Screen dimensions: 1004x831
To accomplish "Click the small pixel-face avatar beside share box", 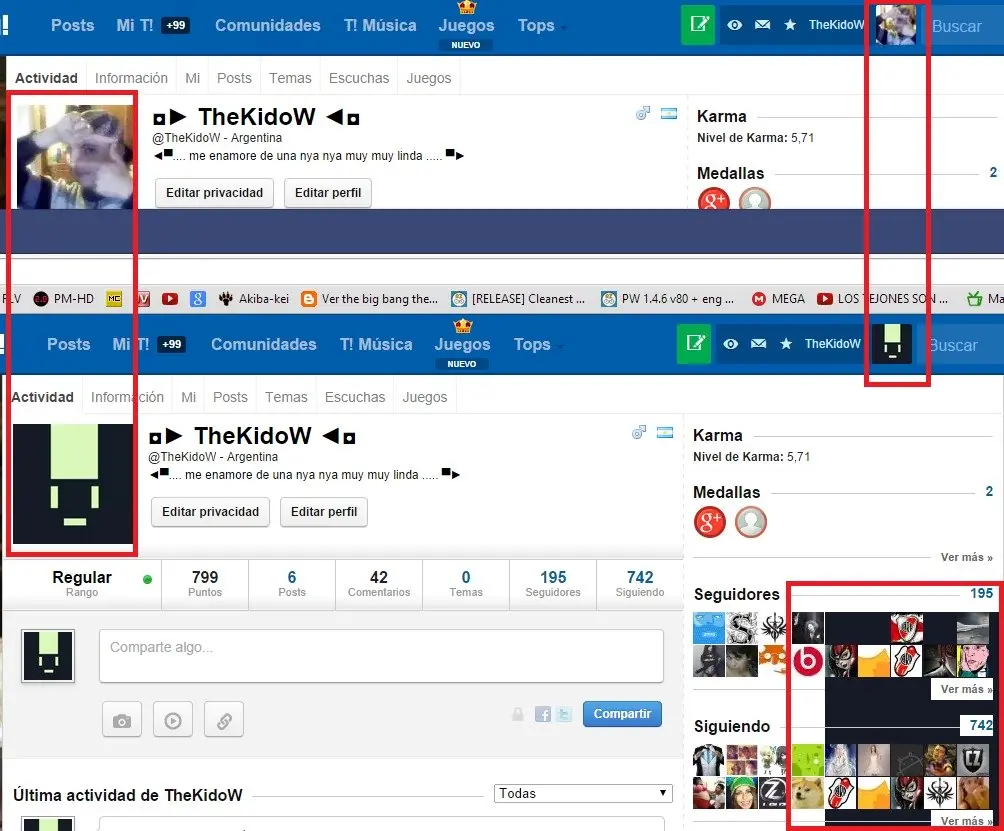I will point(48,656).
